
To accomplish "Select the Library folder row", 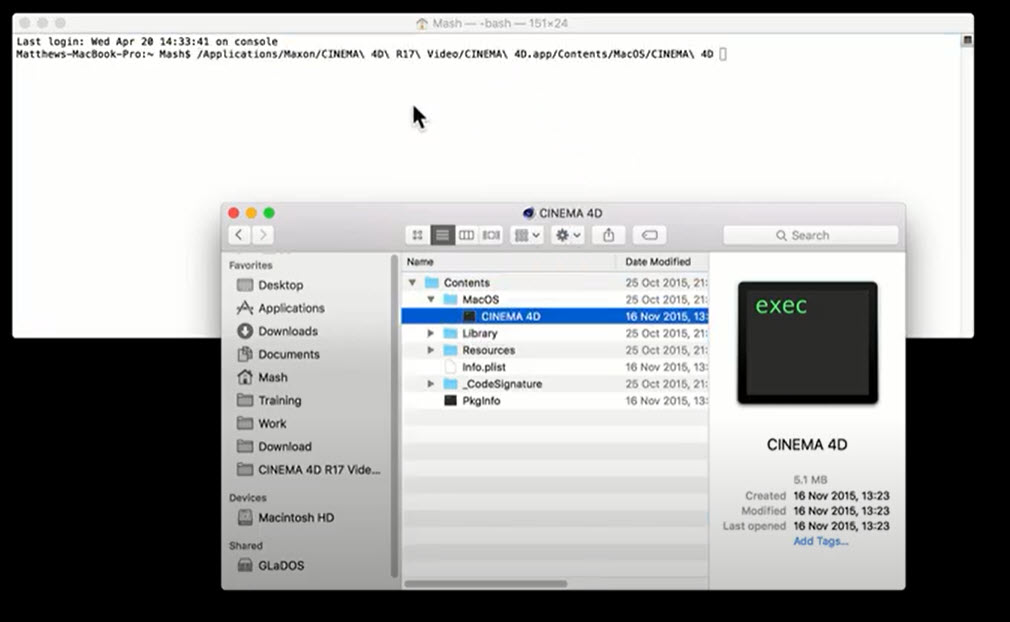I will (555, 333).
